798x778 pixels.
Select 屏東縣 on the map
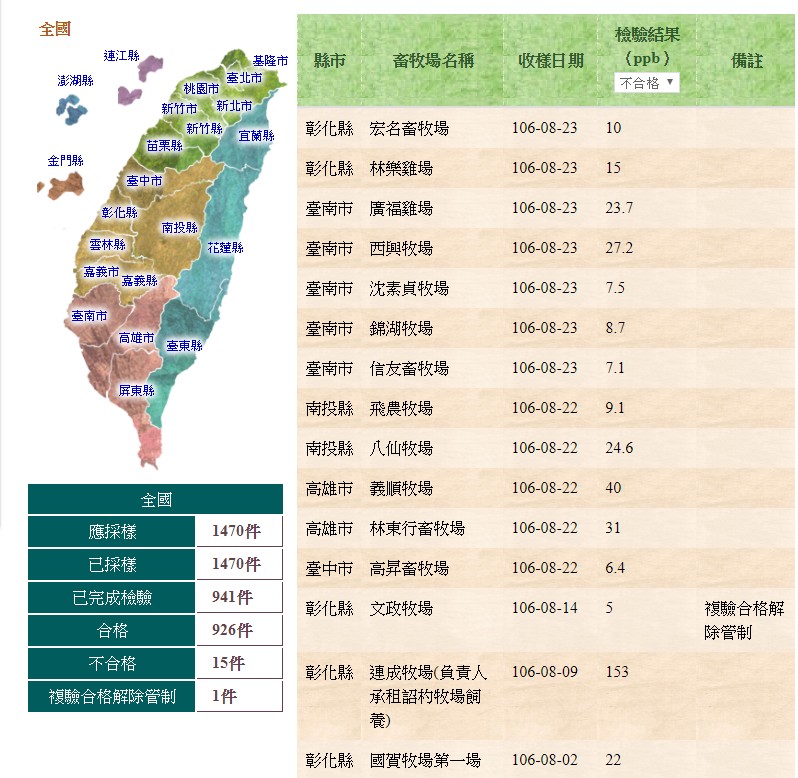click(136, 390)
